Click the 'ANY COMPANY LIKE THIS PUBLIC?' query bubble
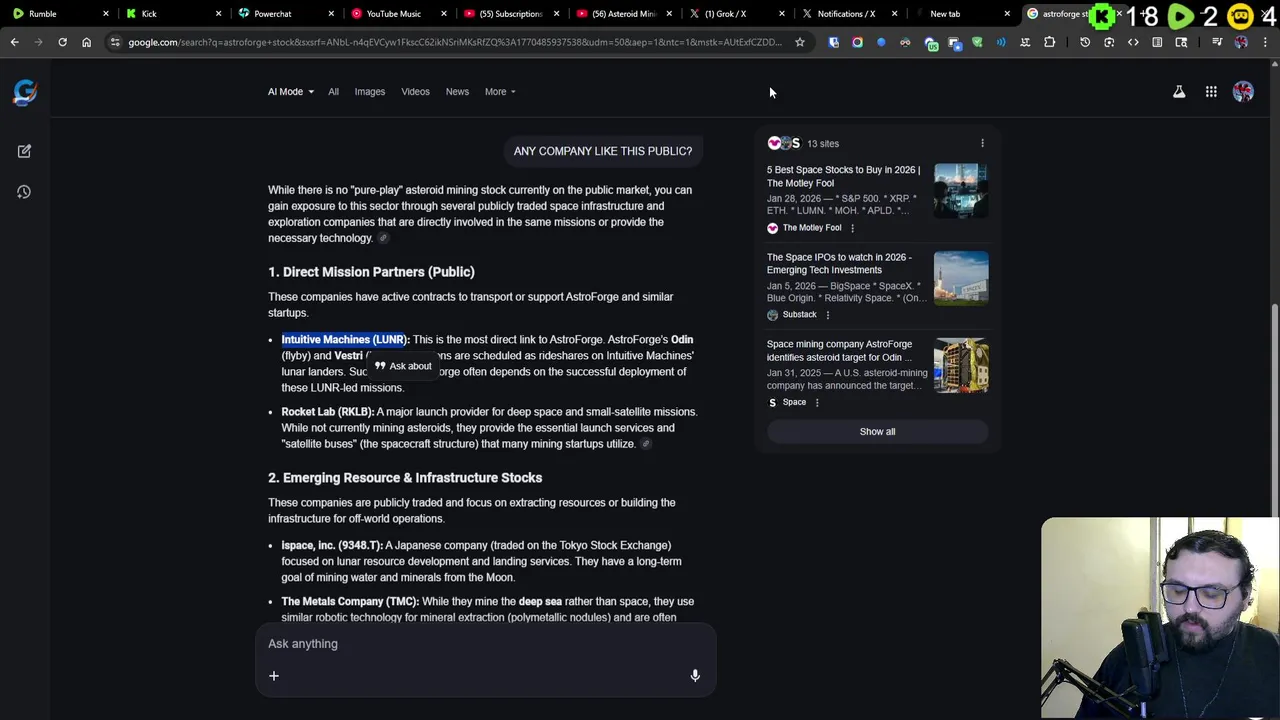 point(603,151)
